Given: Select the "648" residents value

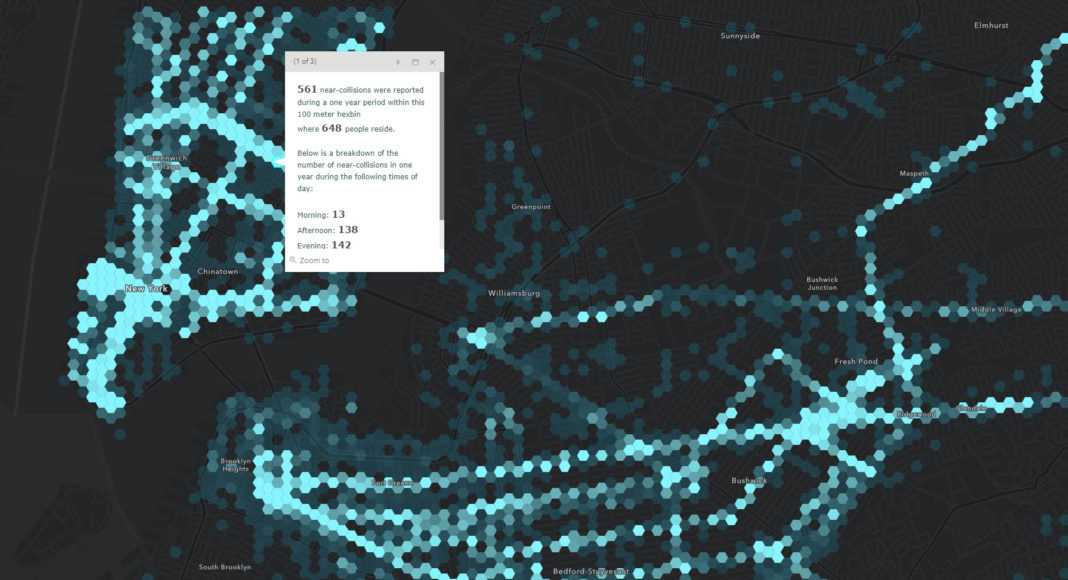Looking at the screenshot, I should coord(332,128).
